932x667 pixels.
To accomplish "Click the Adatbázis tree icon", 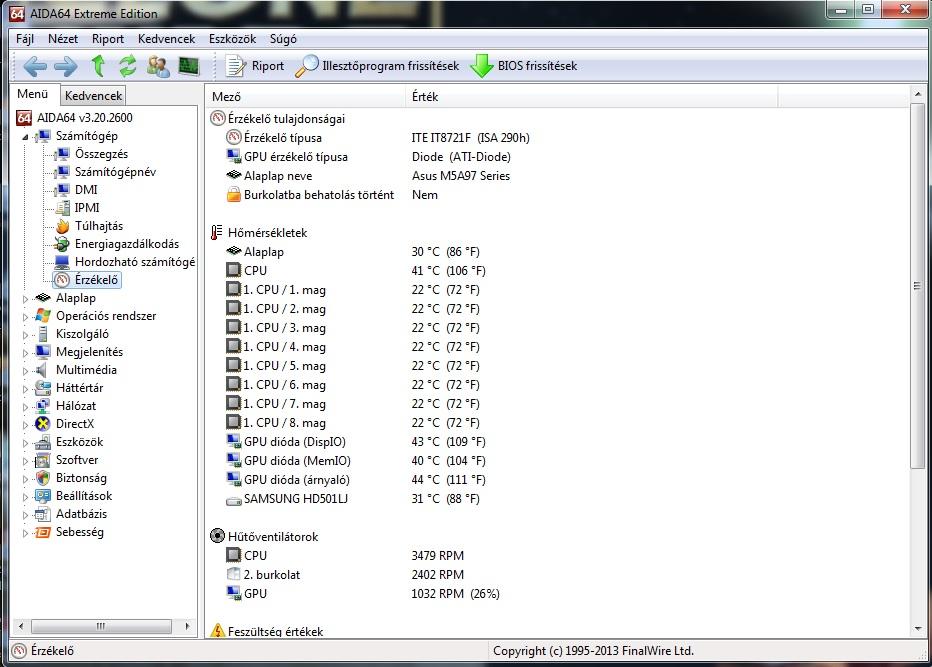I will tap(43, 514).
